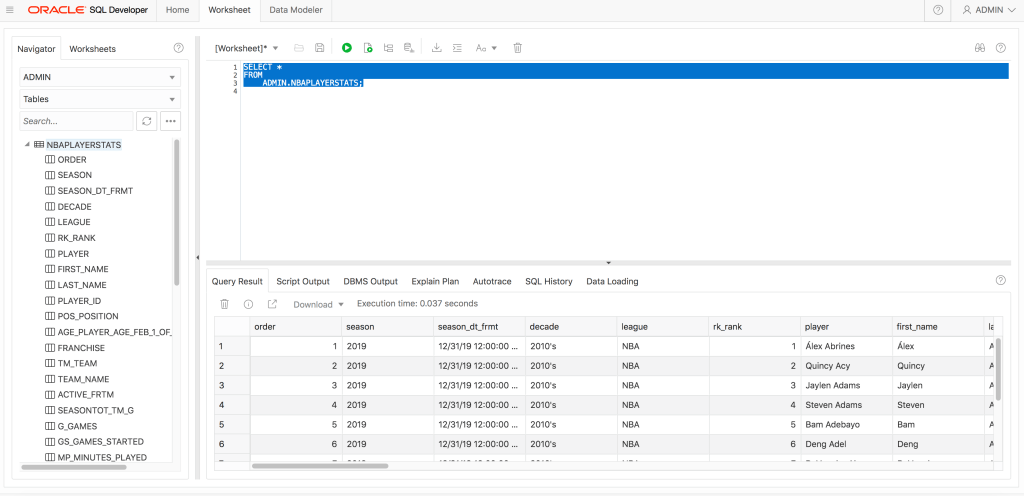This screenshot has height=496, width=1024.
Task: Open the SQL History tab
Action: 549,282
